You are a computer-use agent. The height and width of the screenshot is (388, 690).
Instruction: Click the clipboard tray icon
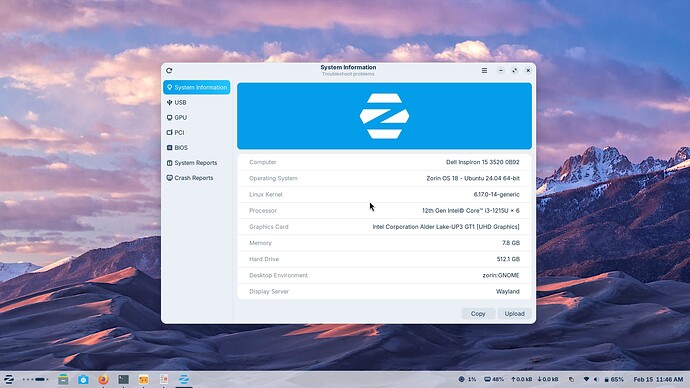(571, 379)
